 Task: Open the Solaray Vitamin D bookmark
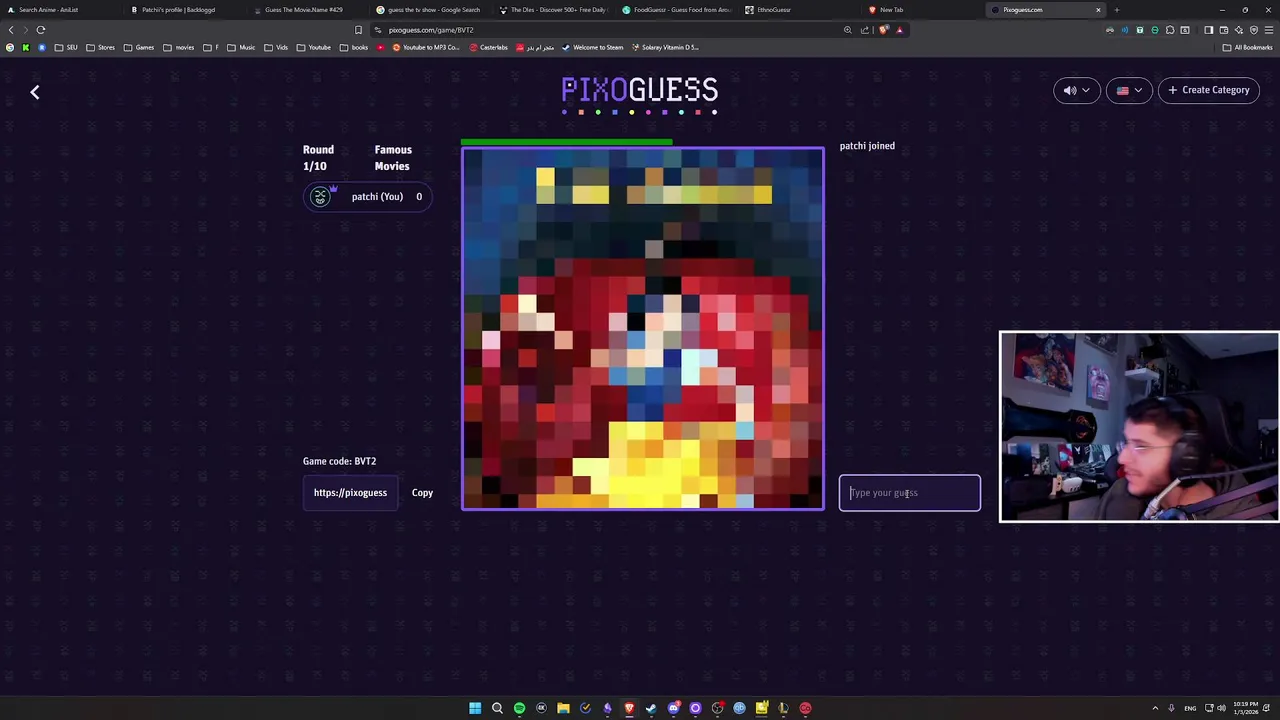pyautogui.click(x=665, y=47)
